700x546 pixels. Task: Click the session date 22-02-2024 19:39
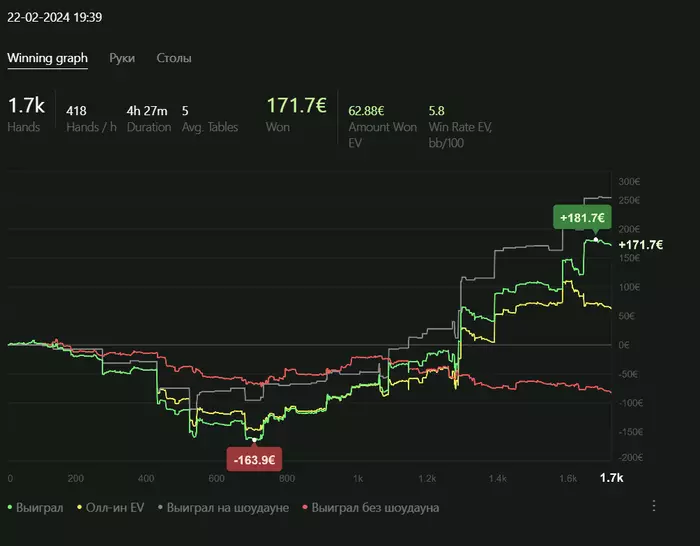tap(54, 17)
